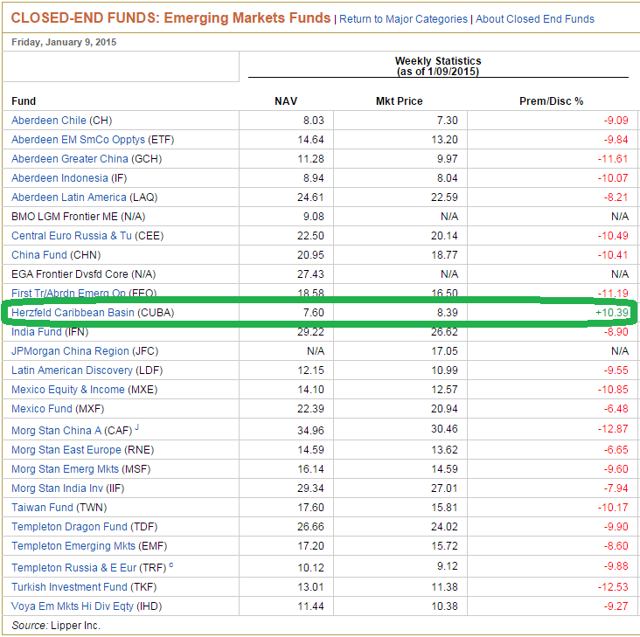Click the 8.03 NAV for Aberdeen Chile
Image resolution: width=640 pixels, height=637 pixels.
pyautogui.click(x=313, y=120)
